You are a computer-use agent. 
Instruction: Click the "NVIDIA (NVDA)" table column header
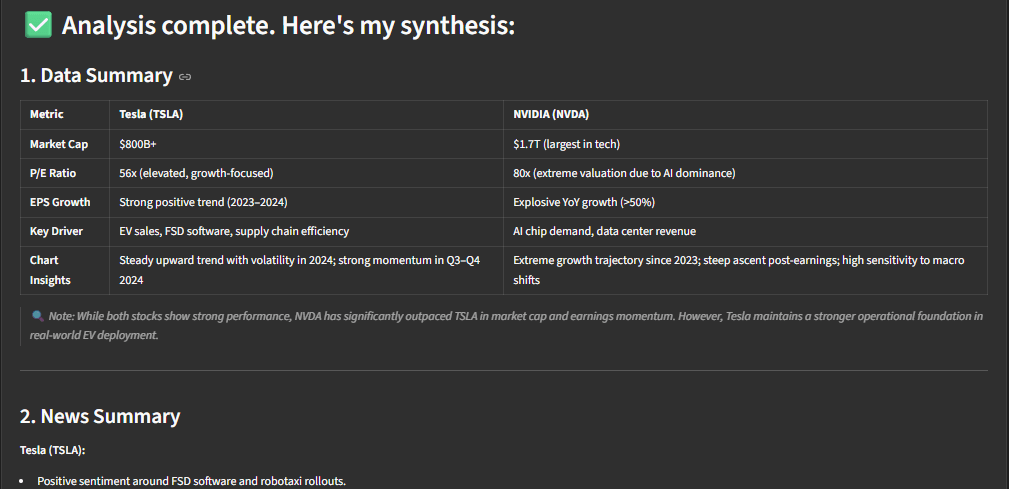pyautogui.click(x=553, y=114)
